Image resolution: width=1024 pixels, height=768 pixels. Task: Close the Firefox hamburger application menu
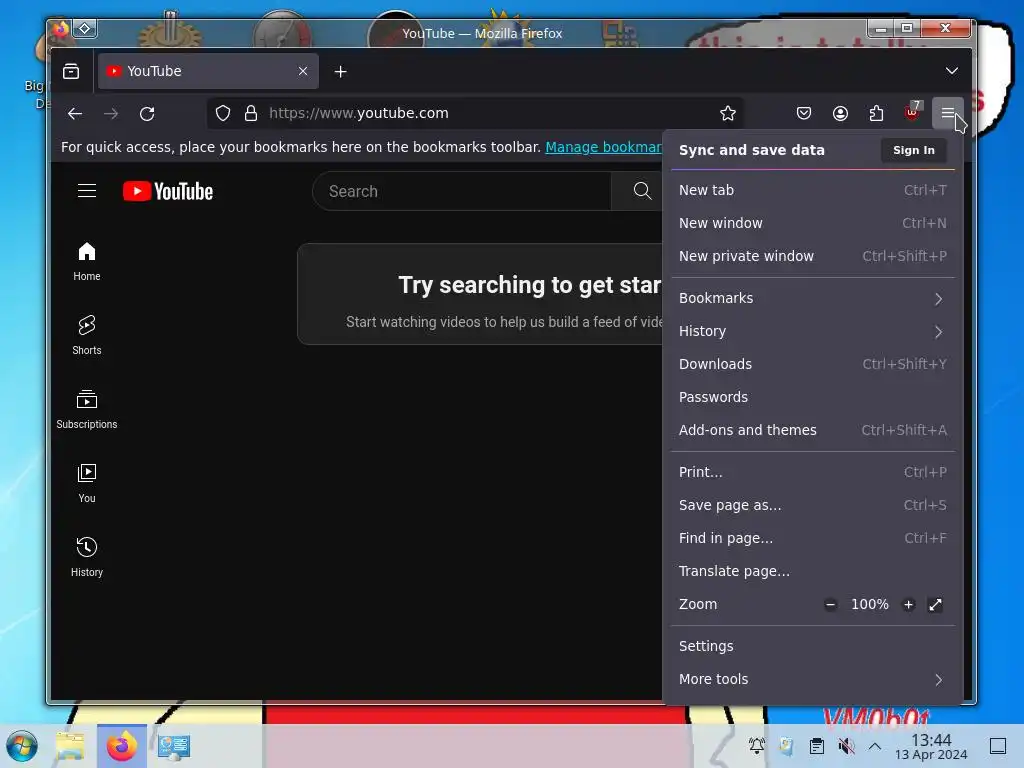point(948,114)
